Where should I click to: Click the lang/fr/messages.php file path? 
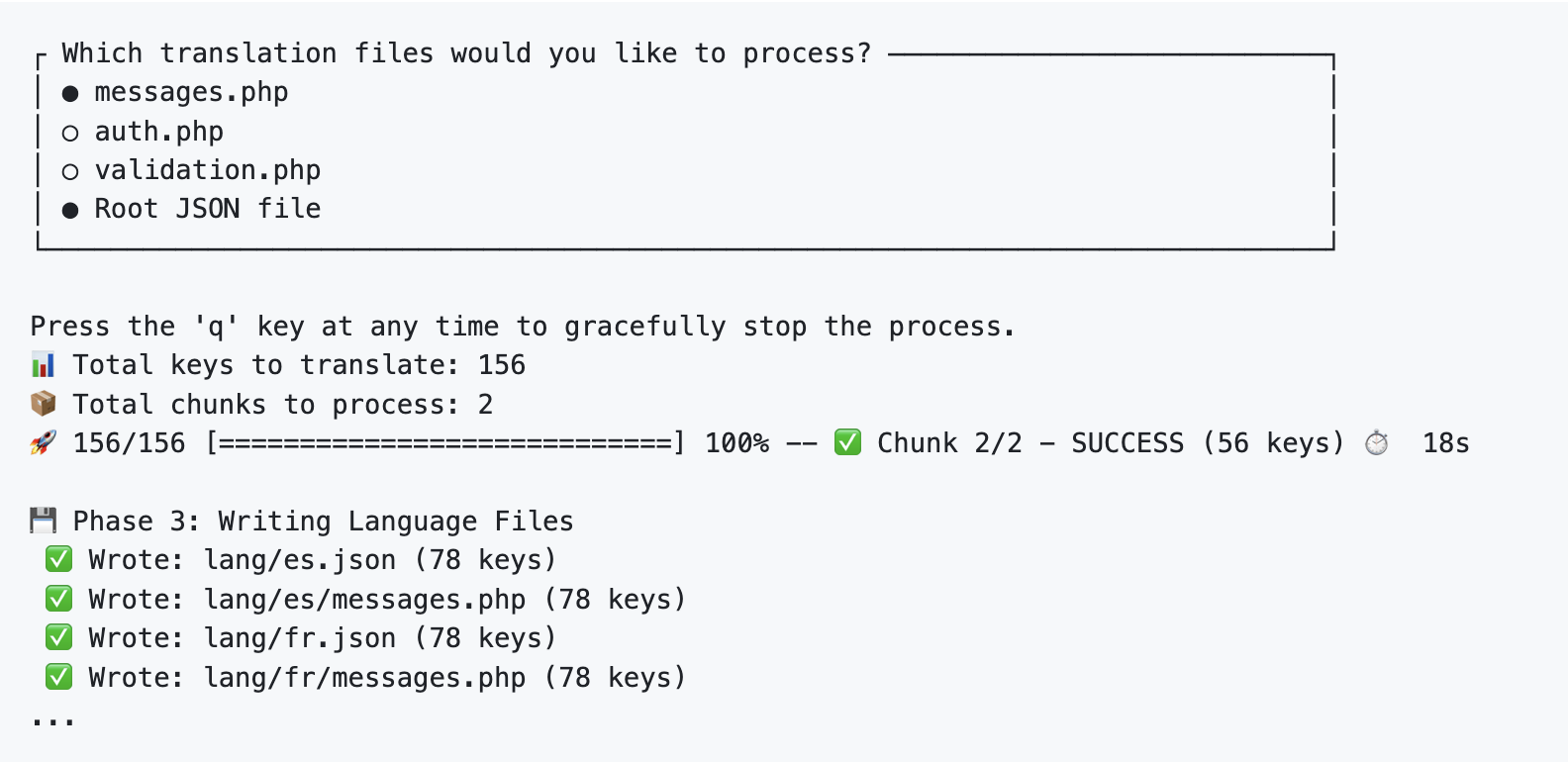point(365,678)
